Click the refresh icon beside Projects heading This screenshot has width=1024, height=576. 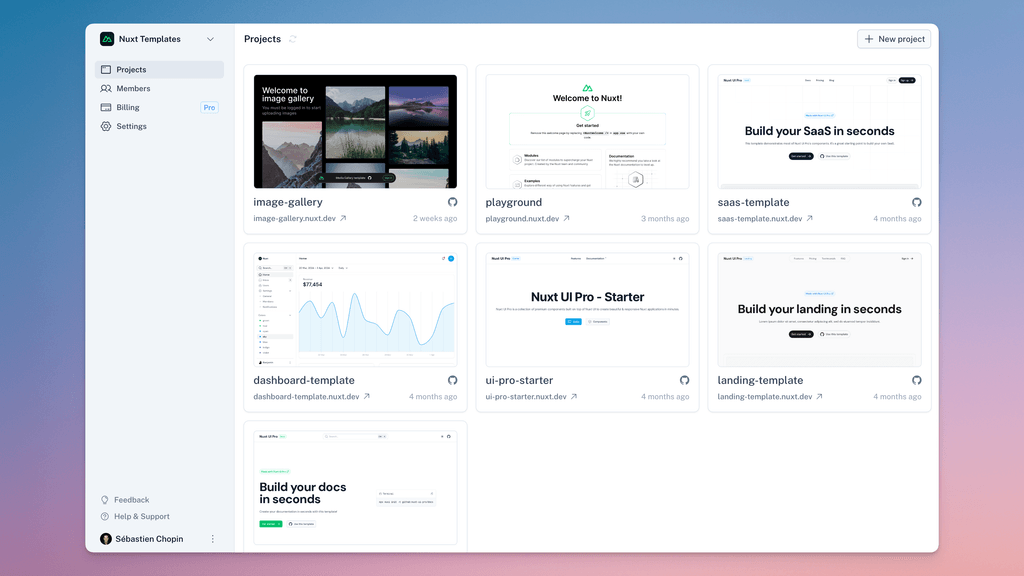(291, 38)
